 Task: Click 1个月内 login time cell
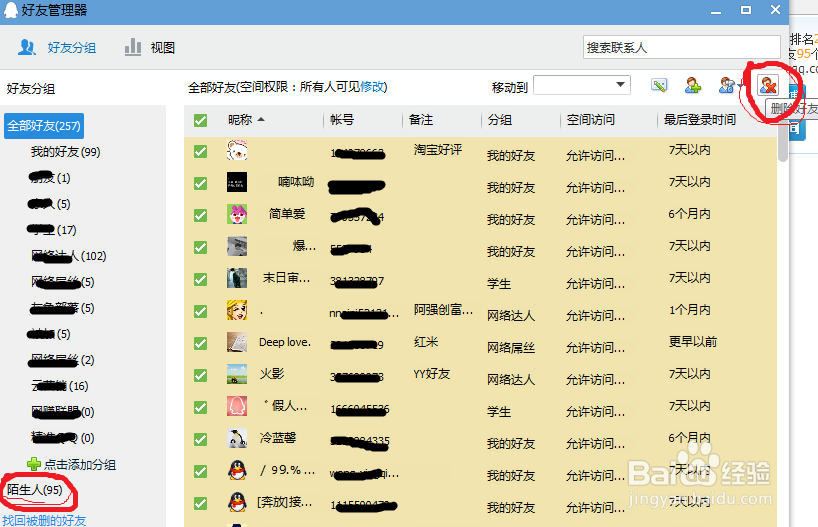click(690, 310)
